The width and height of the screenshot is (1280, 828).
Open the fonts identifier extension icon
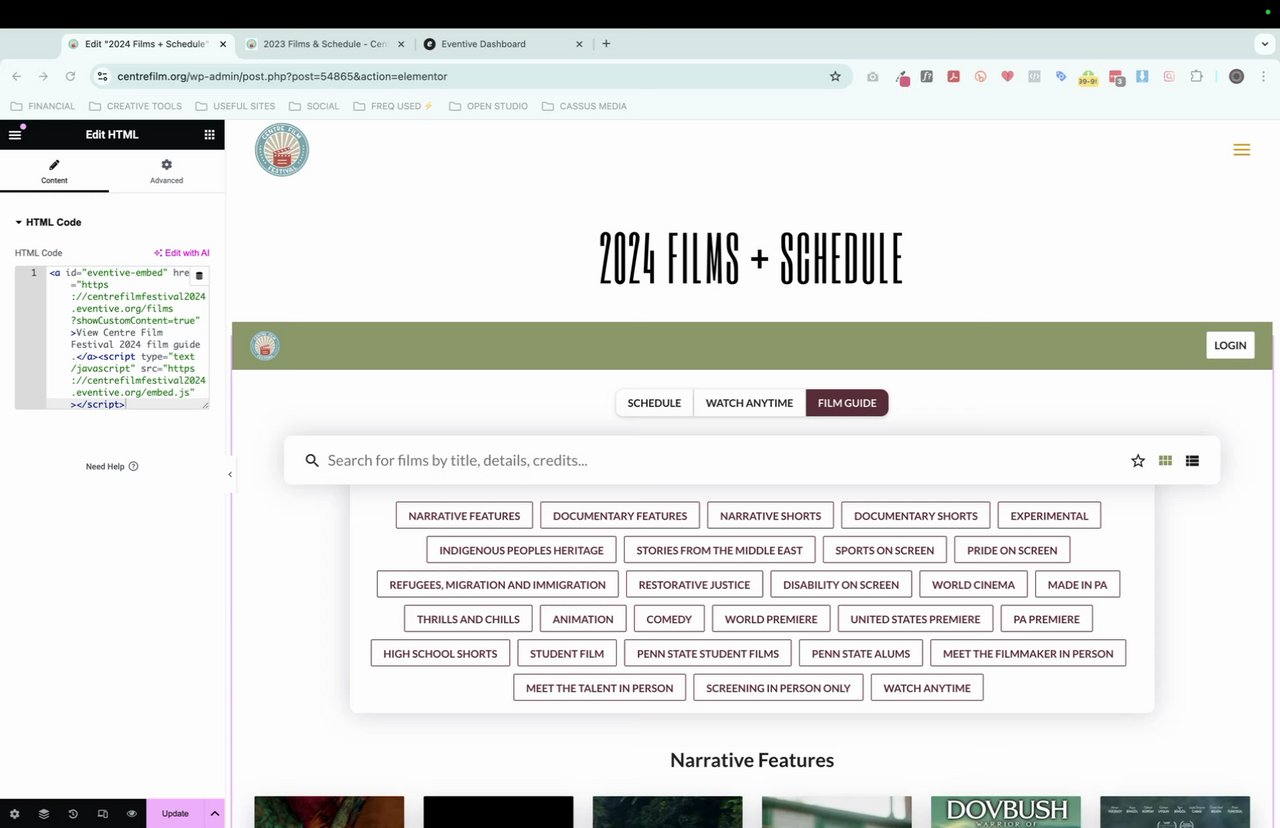927,76
